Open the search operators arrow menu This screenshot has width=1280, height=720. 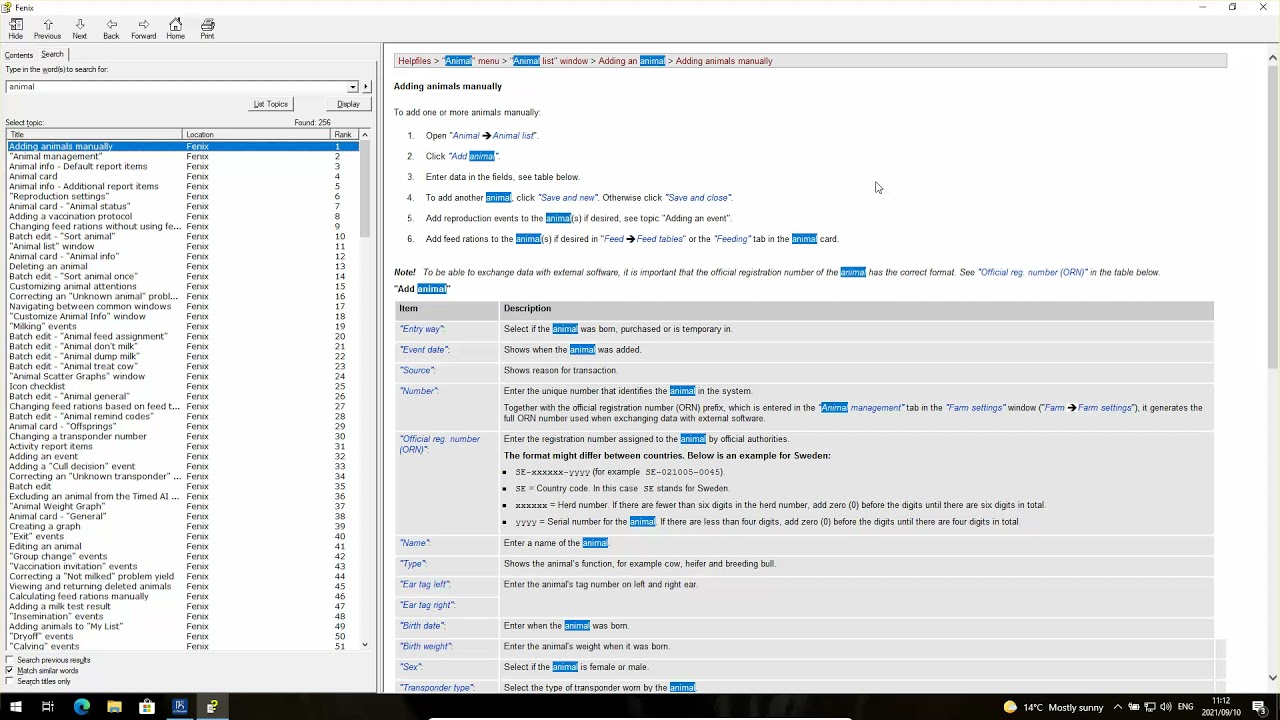point(366,87)
